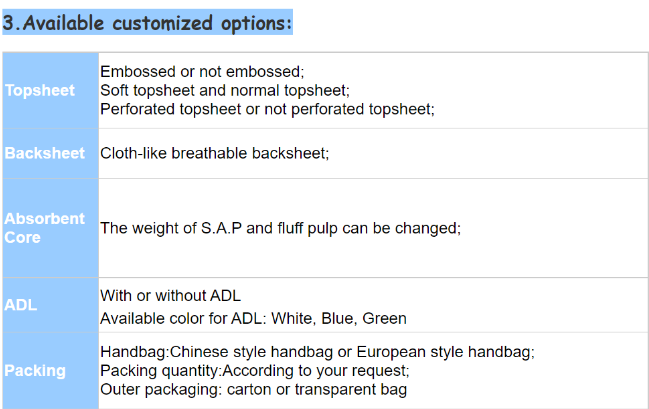Click 'With or without ADL' text

(170, 296)
